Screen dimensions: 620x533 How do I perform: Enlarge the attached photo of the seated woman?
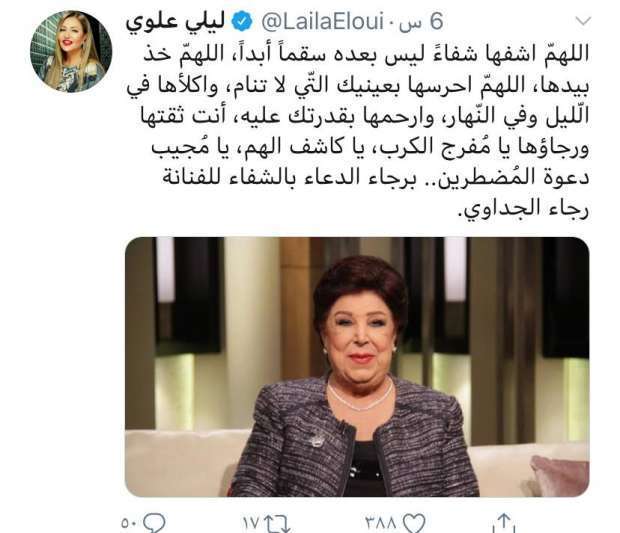coord(357,367)
